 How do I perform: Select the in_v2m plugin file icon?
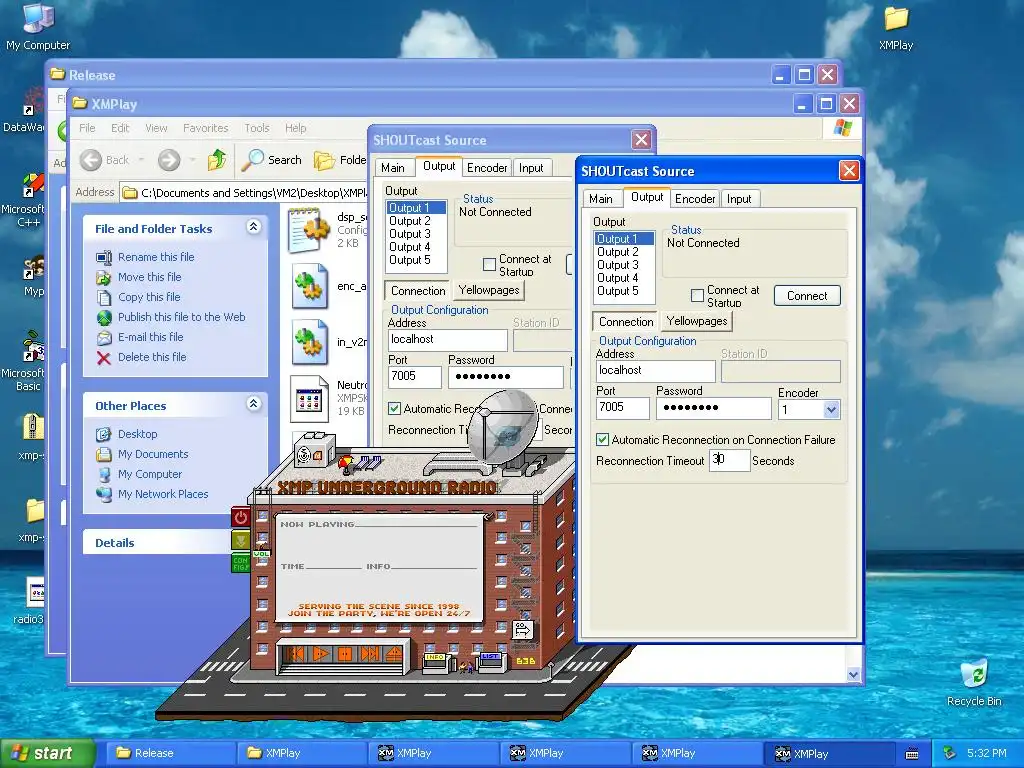click(x=310, y=342)
